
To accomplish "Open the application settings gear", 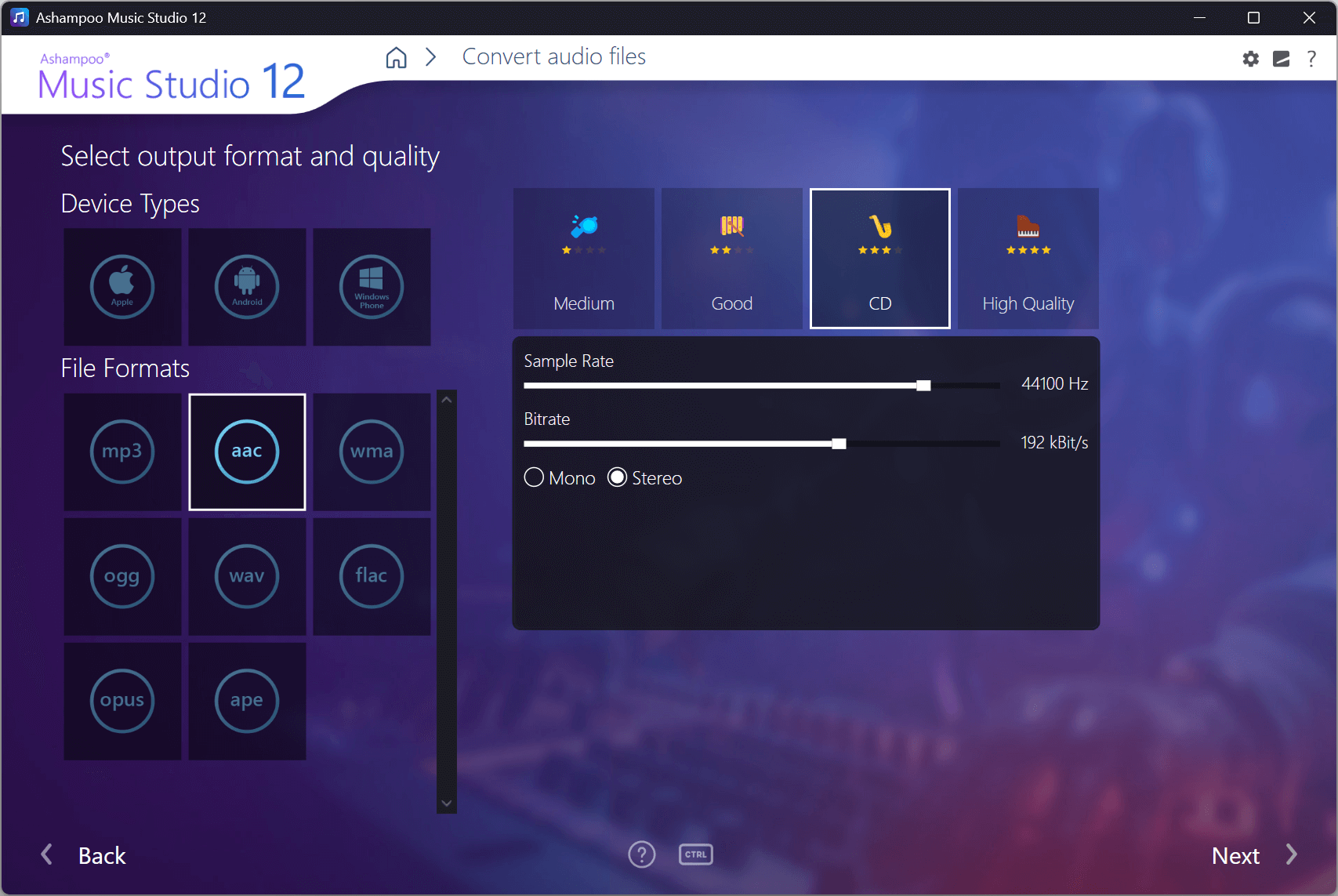I will 1250,58.
